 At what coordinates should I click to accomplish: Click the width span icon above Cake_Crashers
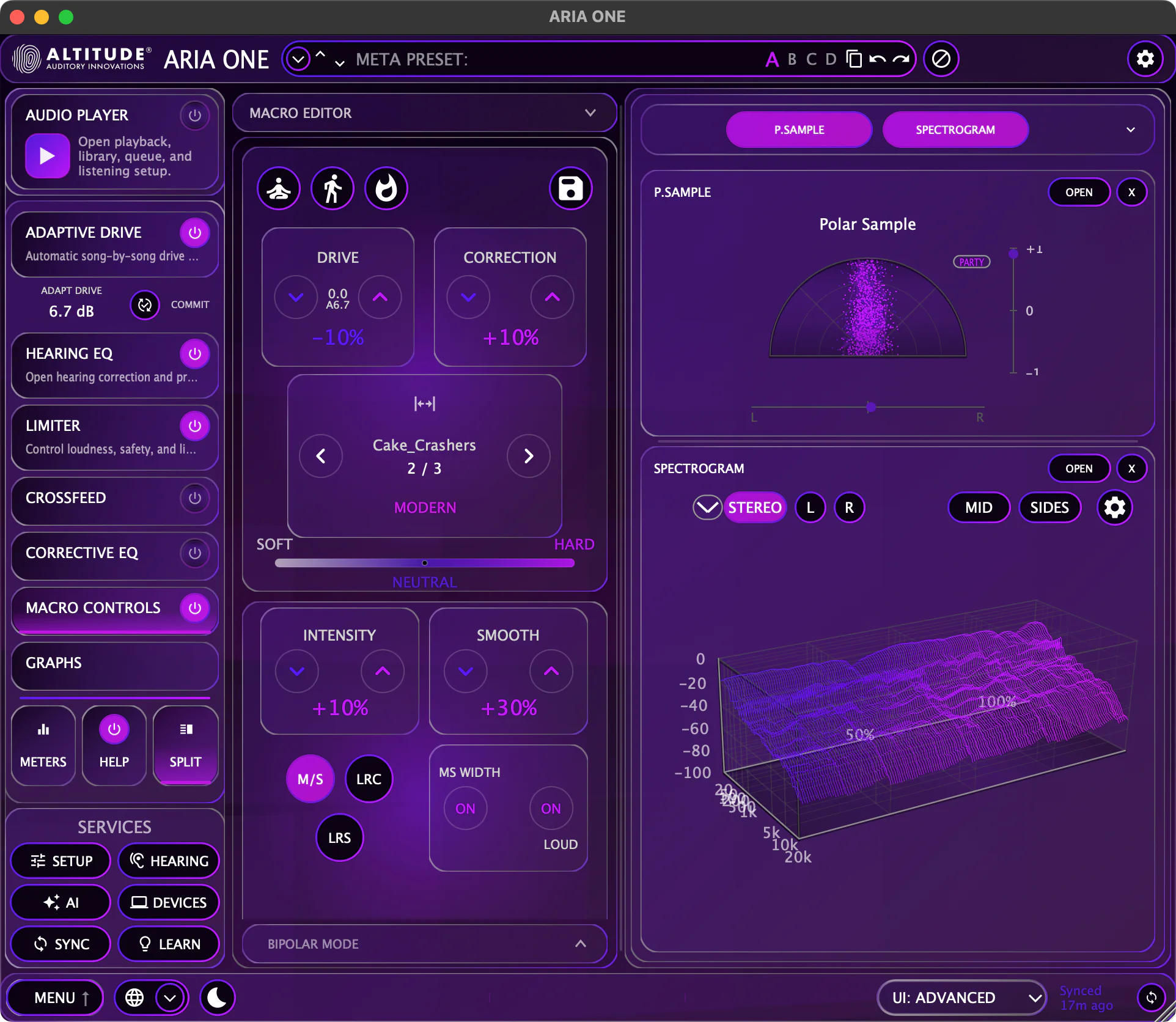point(425,403)
